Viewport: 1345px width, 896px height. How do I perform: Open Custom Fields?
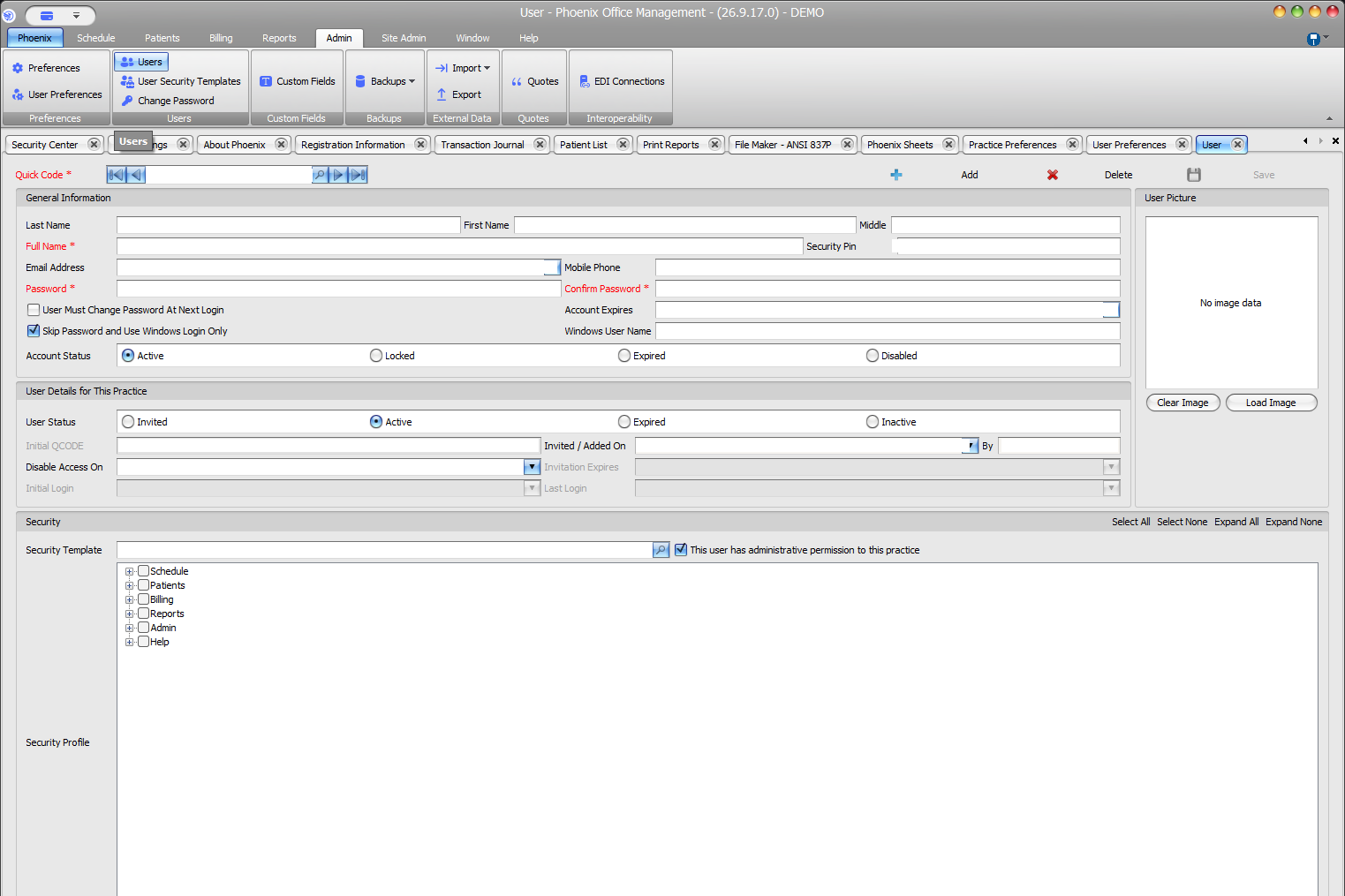tap(297, 81)
